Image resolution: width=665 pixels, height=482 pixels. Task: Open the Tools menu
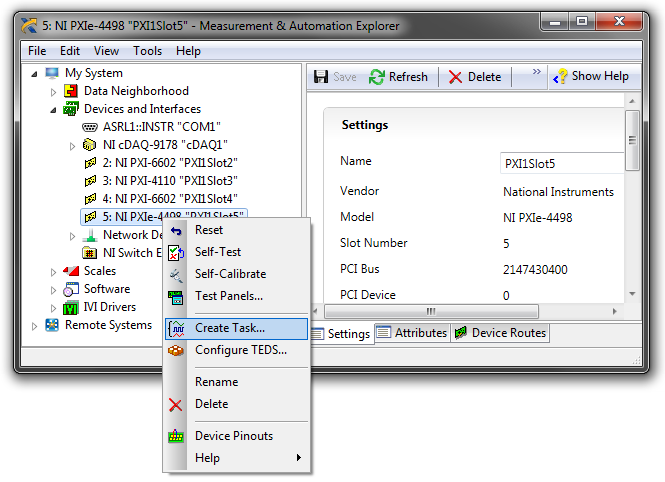pos(147,51)
